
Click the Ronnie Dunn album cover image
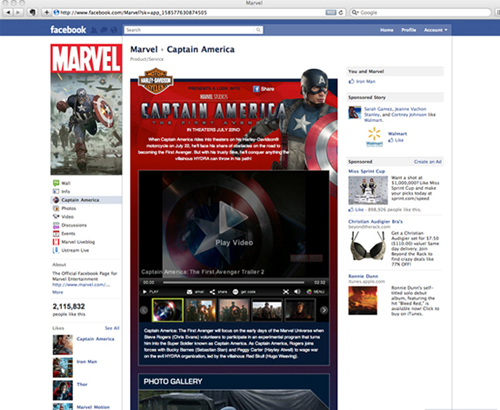[x=363, y=300]
